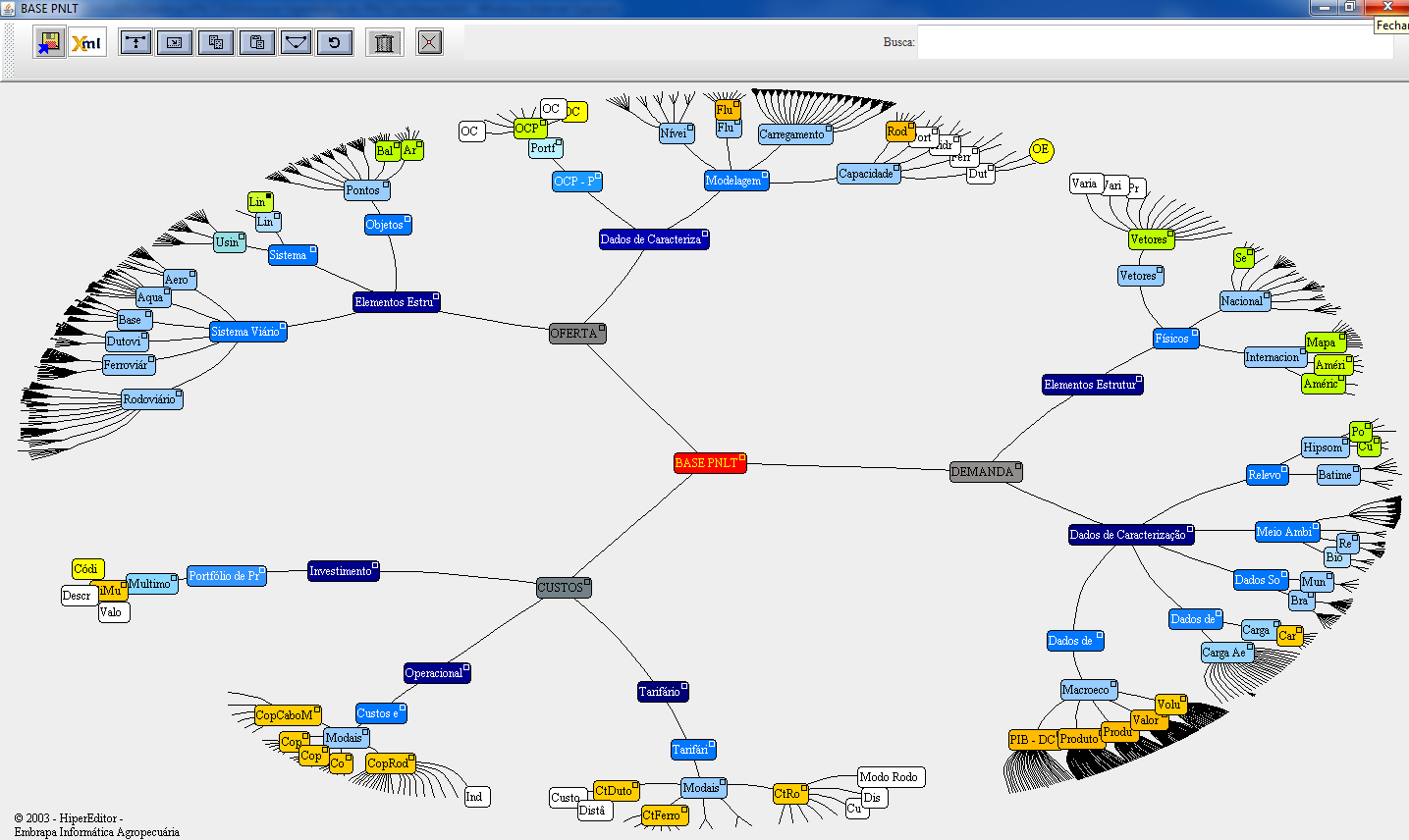
Task: Click the orange Valor node
Action: (x=1149, y=720)
